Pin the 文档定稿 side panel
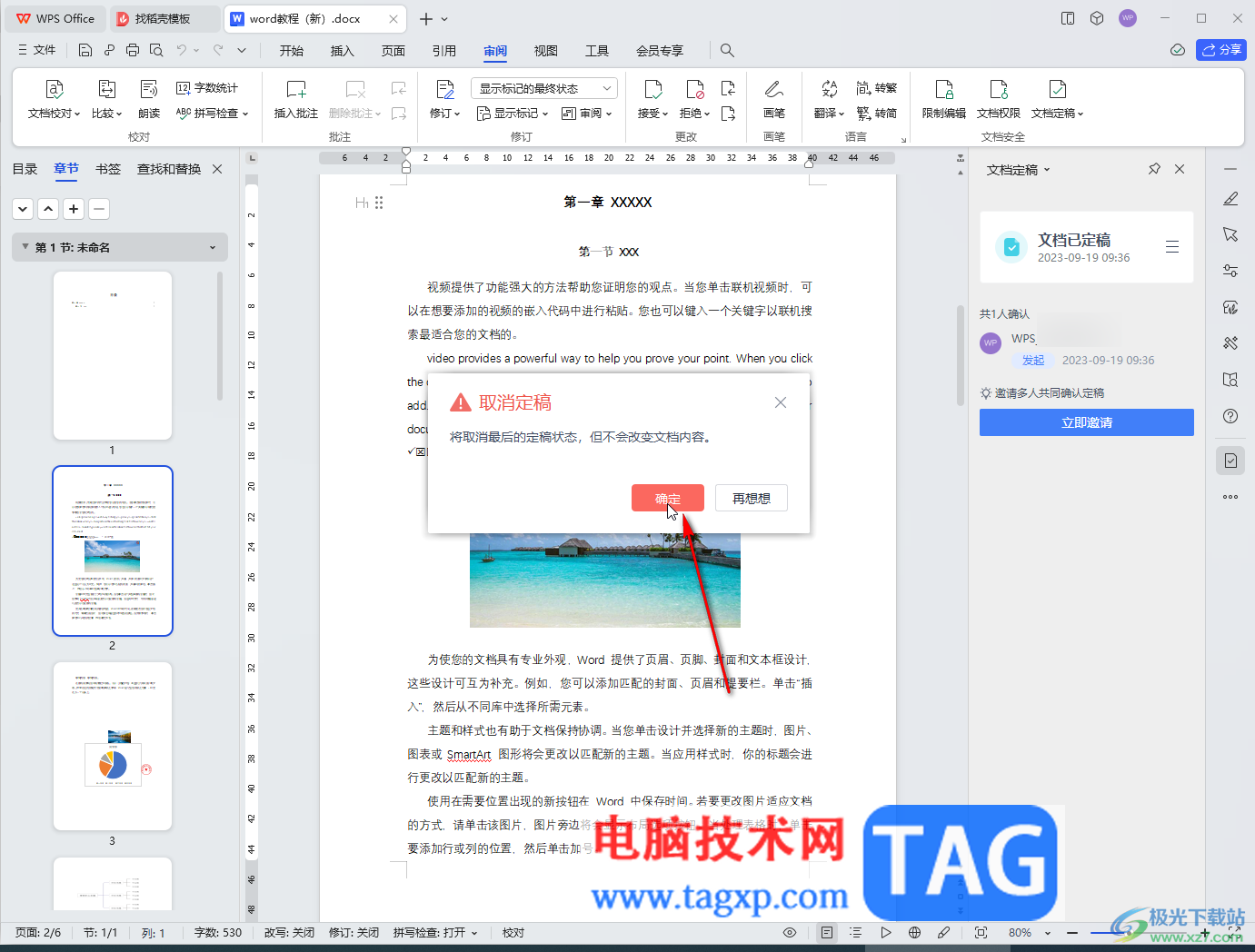Screen dimensions: 1255x952 point(1154,169)
